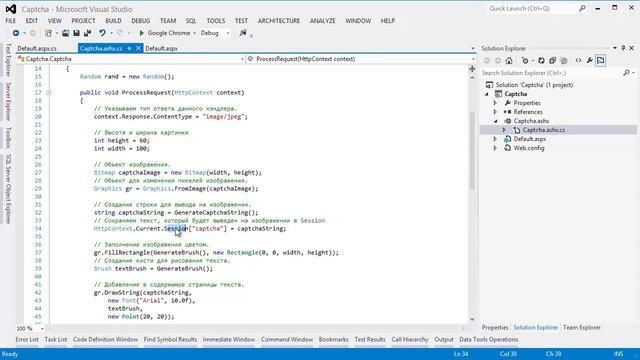
Task: Open the FILE menu
Action: [x=11, y=21]
